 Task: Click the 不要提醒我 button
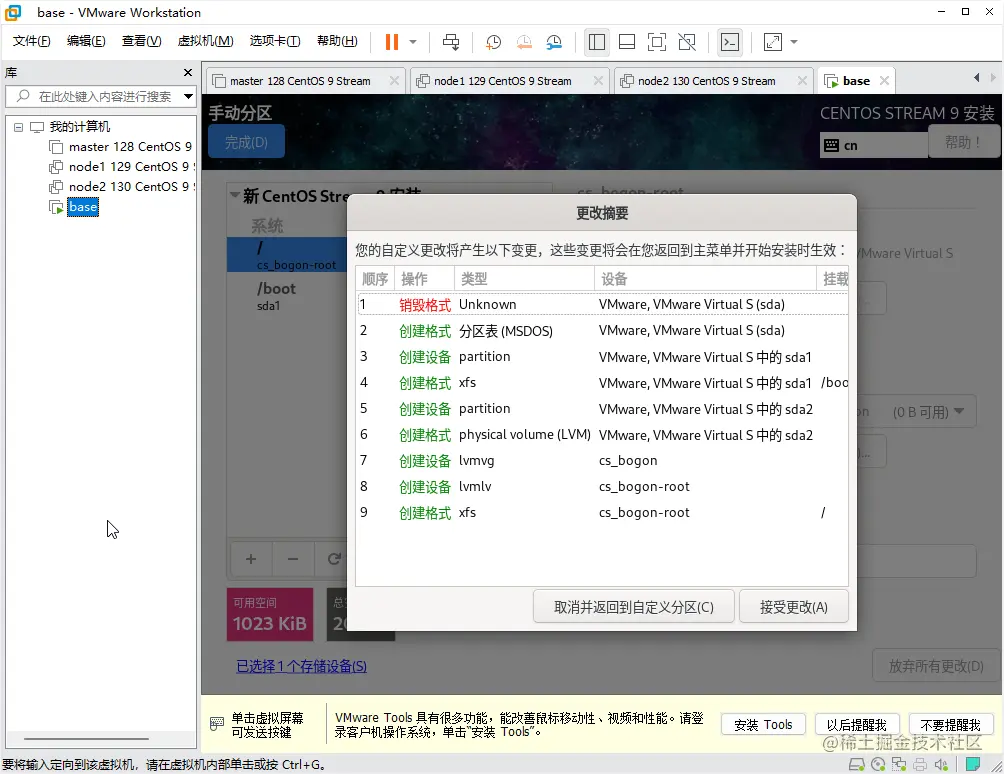950,725
